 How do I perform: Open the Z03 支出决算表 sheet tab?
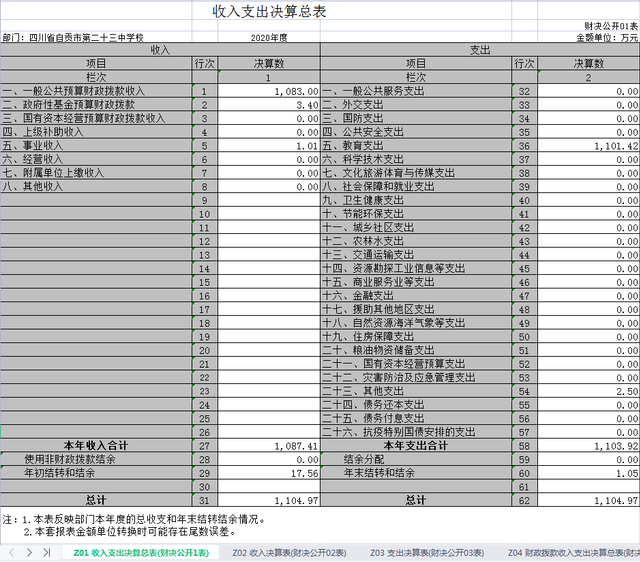pyautogui.click(x=428, y=552)
